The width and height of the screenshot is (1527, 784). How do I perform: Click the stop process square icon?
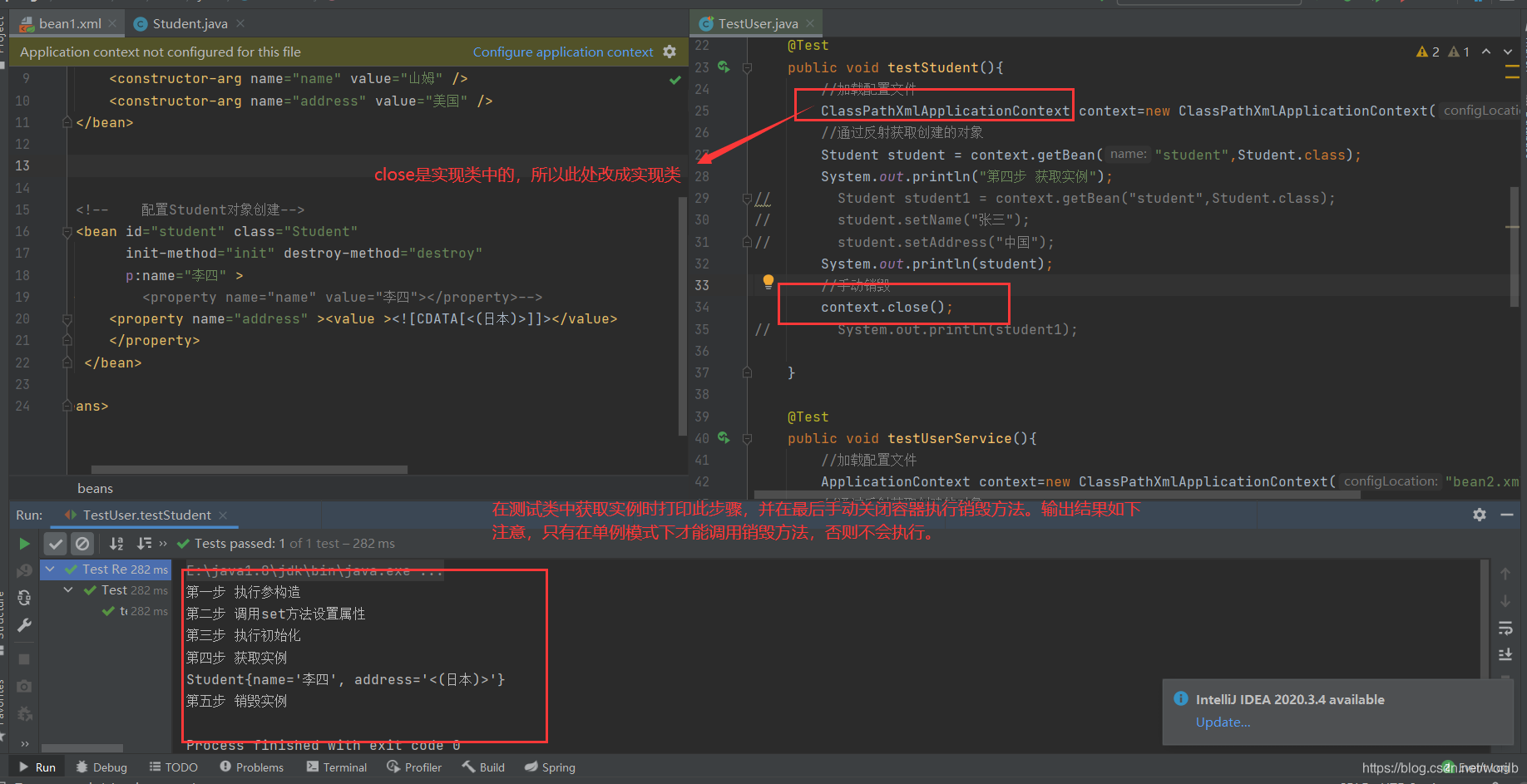(x=24, y=659)
